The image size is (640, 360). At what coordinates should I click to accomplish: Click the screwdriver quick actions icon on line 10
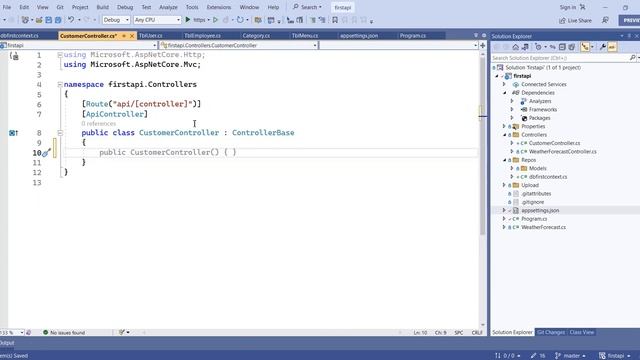point(46,153)
